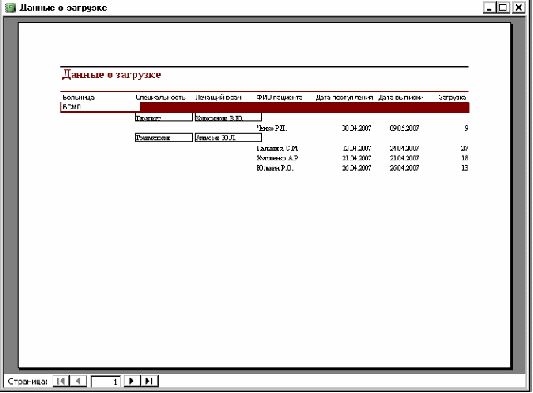This screenshot has height=393, width=533.
Task: Select the ФИО пациента column header
Action: [279, 98]
